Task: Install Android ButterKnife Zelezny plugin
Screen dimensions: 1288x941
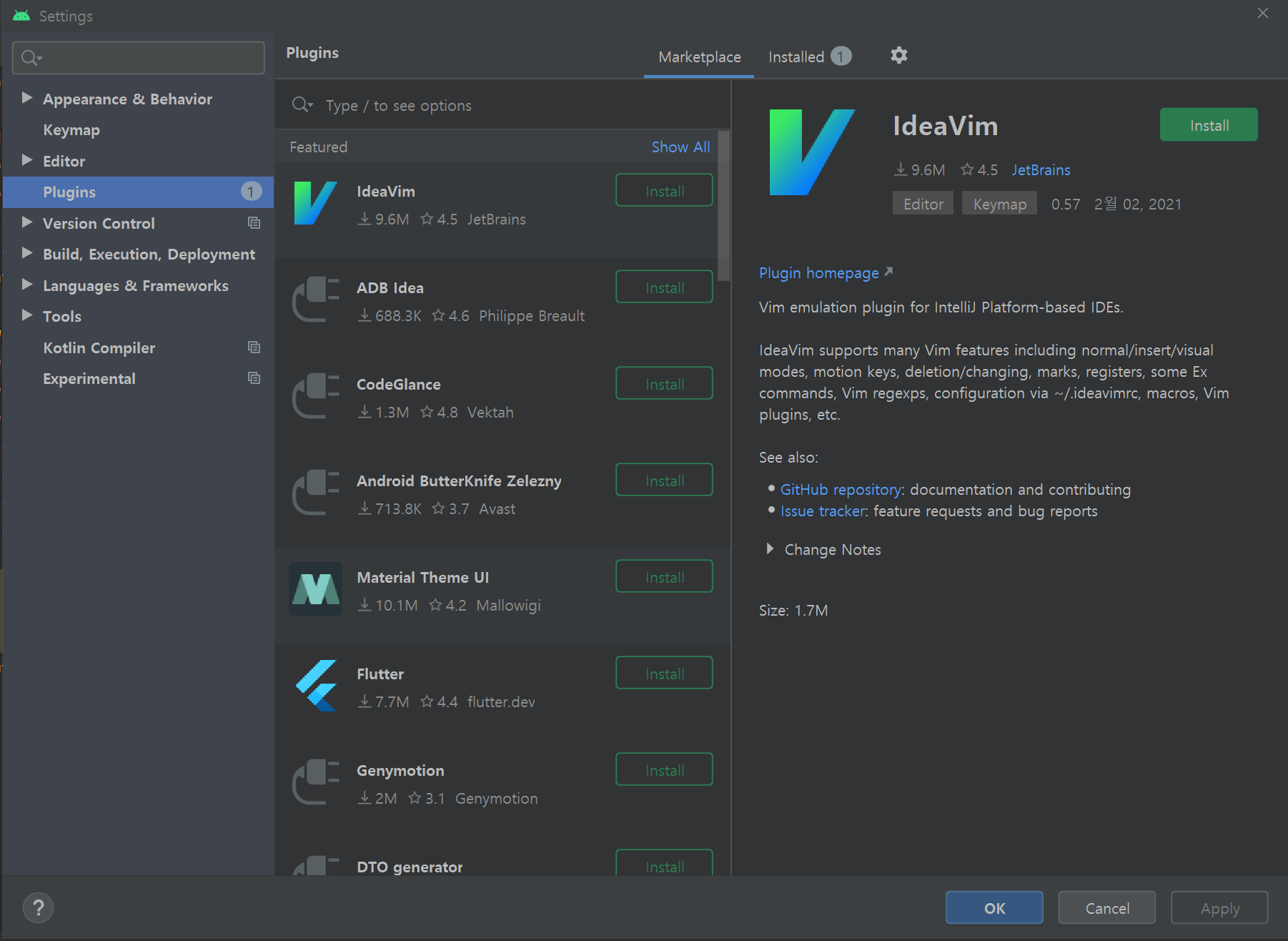Action: click(664, 480)
